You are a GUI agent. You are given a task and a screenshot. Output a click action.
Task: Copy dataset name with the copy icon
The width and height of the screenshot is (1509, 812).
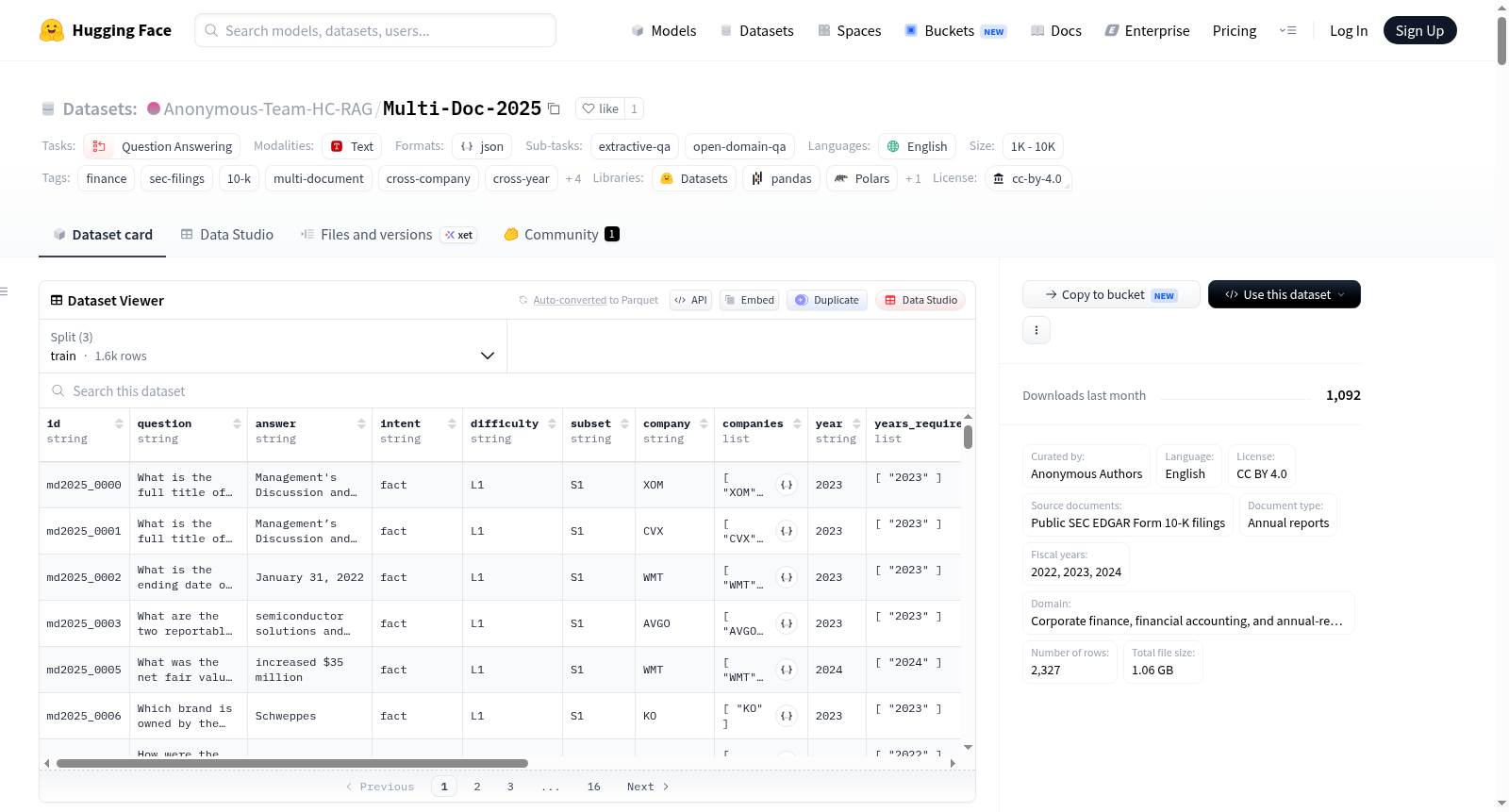[555, 108]
